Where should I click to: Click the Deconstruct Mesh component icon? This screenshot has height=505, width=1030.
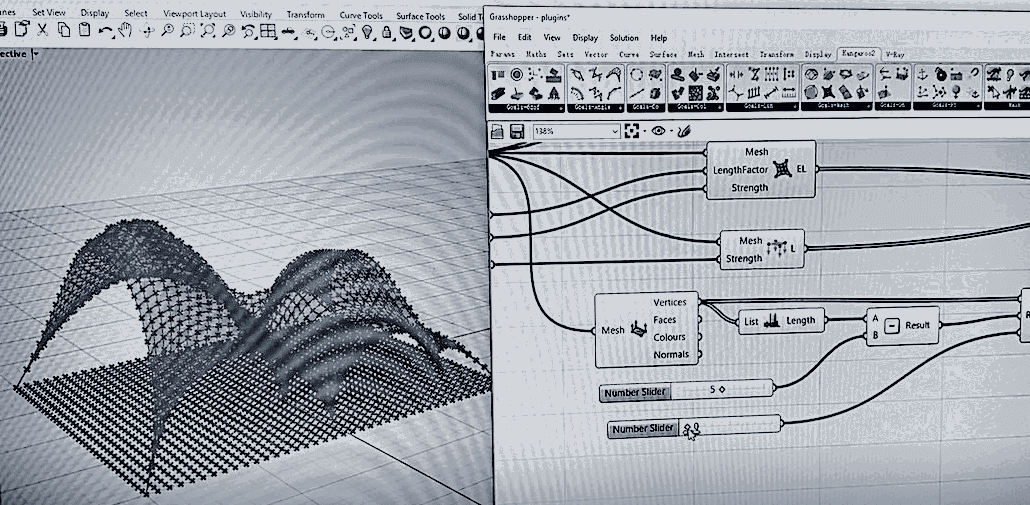(x=638, y=329)
